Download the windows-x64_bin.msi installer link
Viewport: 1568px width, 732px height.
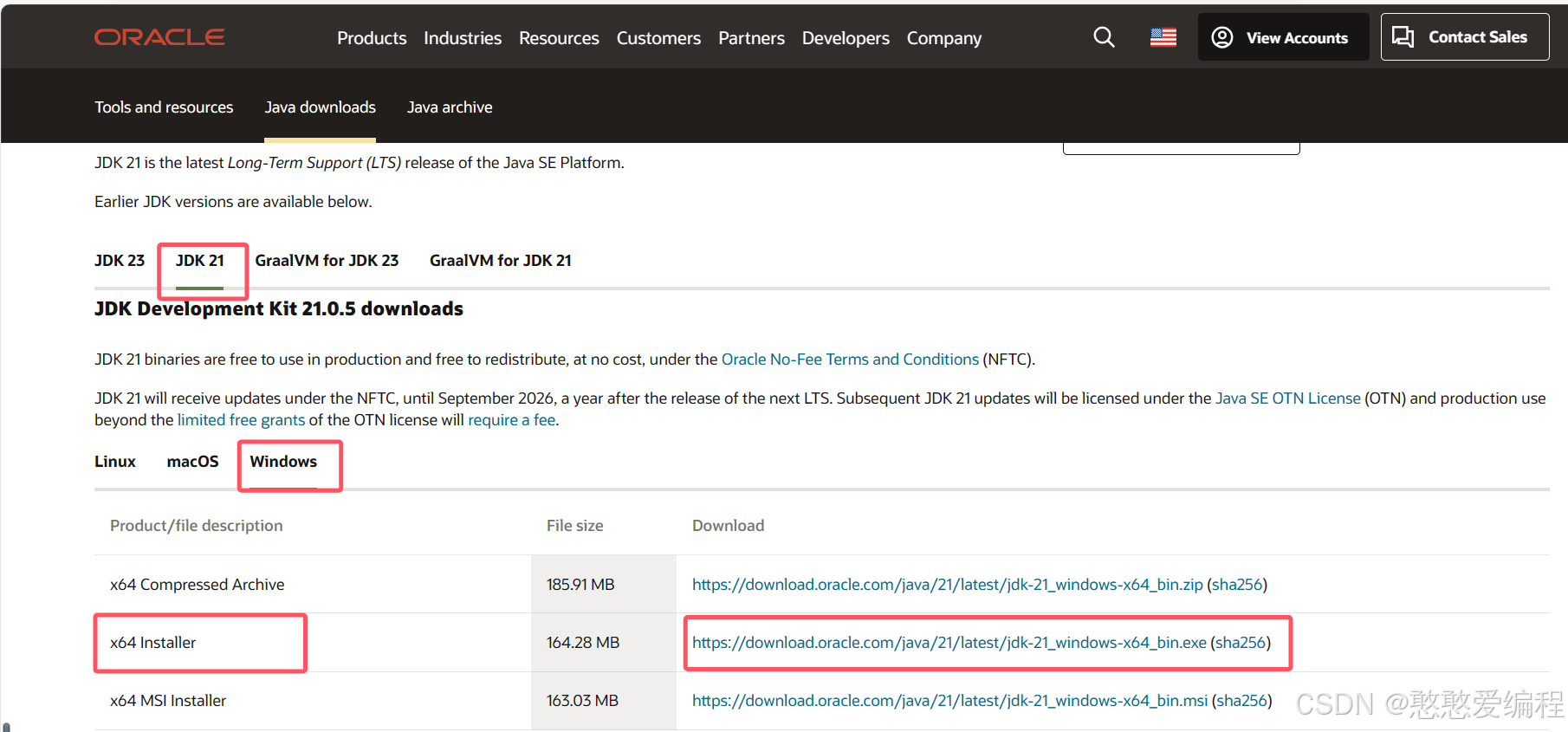(x=949, y=701)
